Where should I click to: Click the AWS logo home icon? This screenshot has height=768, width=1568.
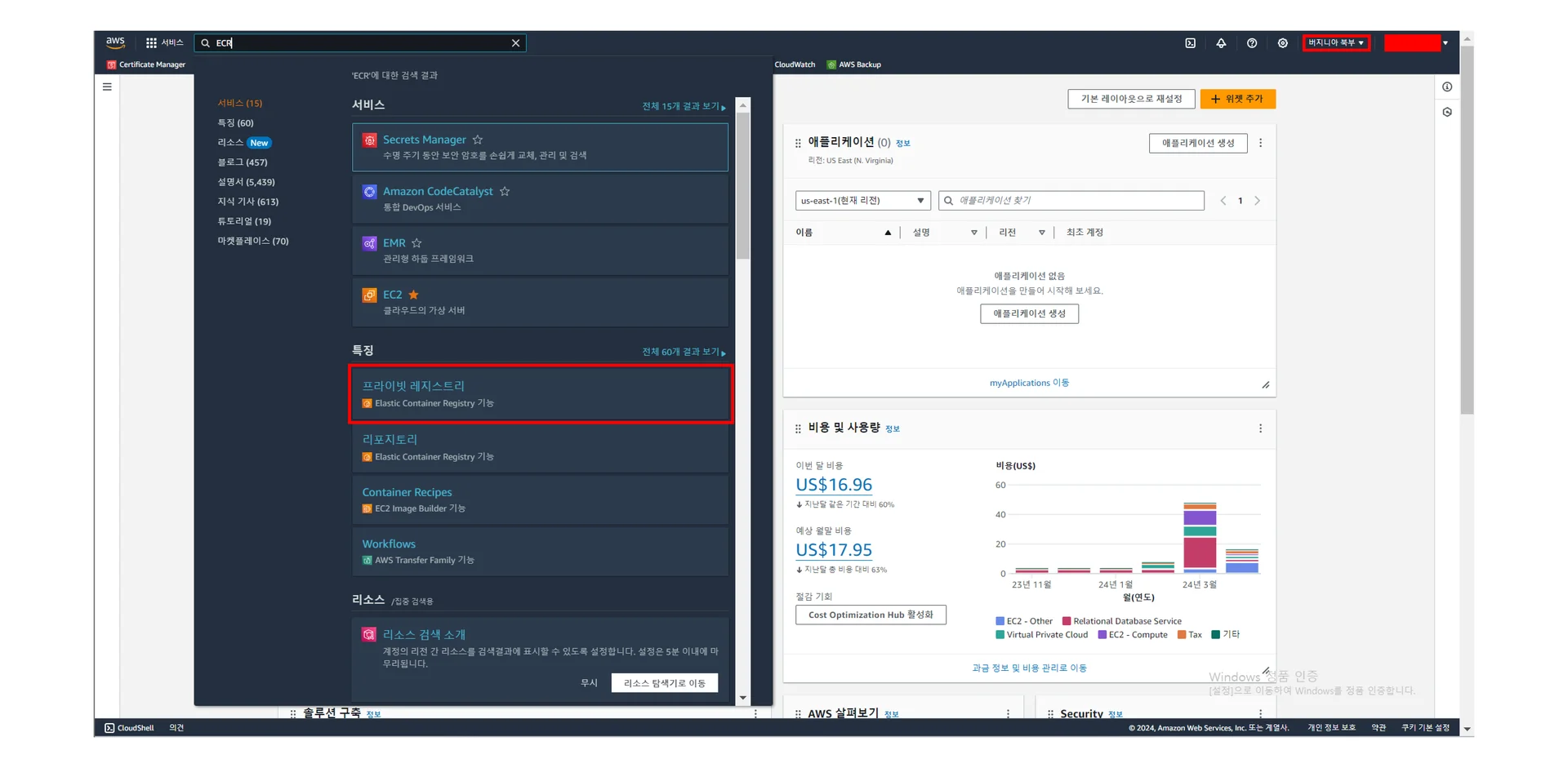click(x=115, y=42)
